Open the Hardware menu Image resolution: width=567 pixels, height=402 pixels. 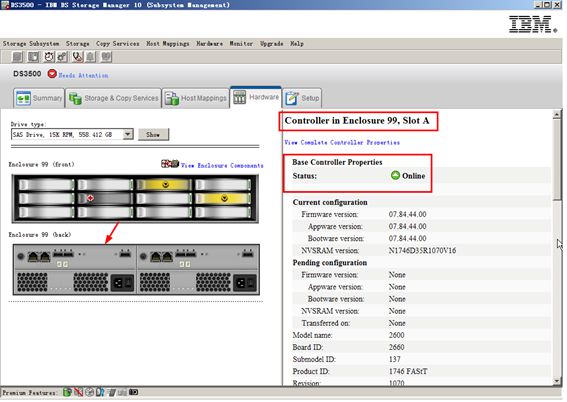tap(209, 43)
